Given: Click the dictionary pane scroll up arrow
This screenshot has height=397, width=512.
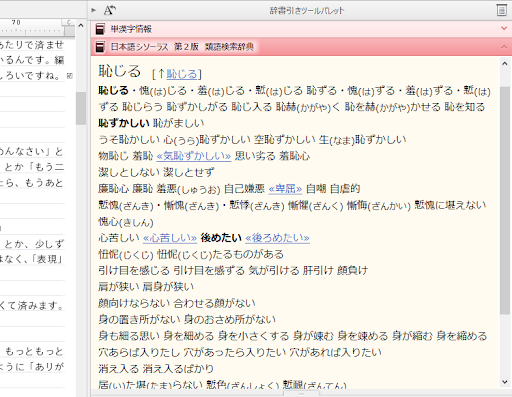Looking at the screenshot, I should pos(505,63).
